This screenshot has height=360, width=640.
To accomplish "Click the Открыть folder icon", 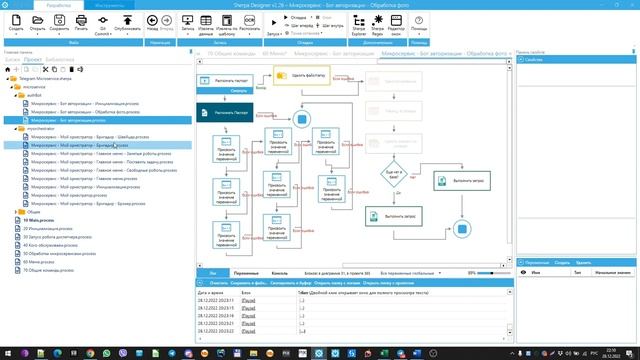I will [38, 20].
